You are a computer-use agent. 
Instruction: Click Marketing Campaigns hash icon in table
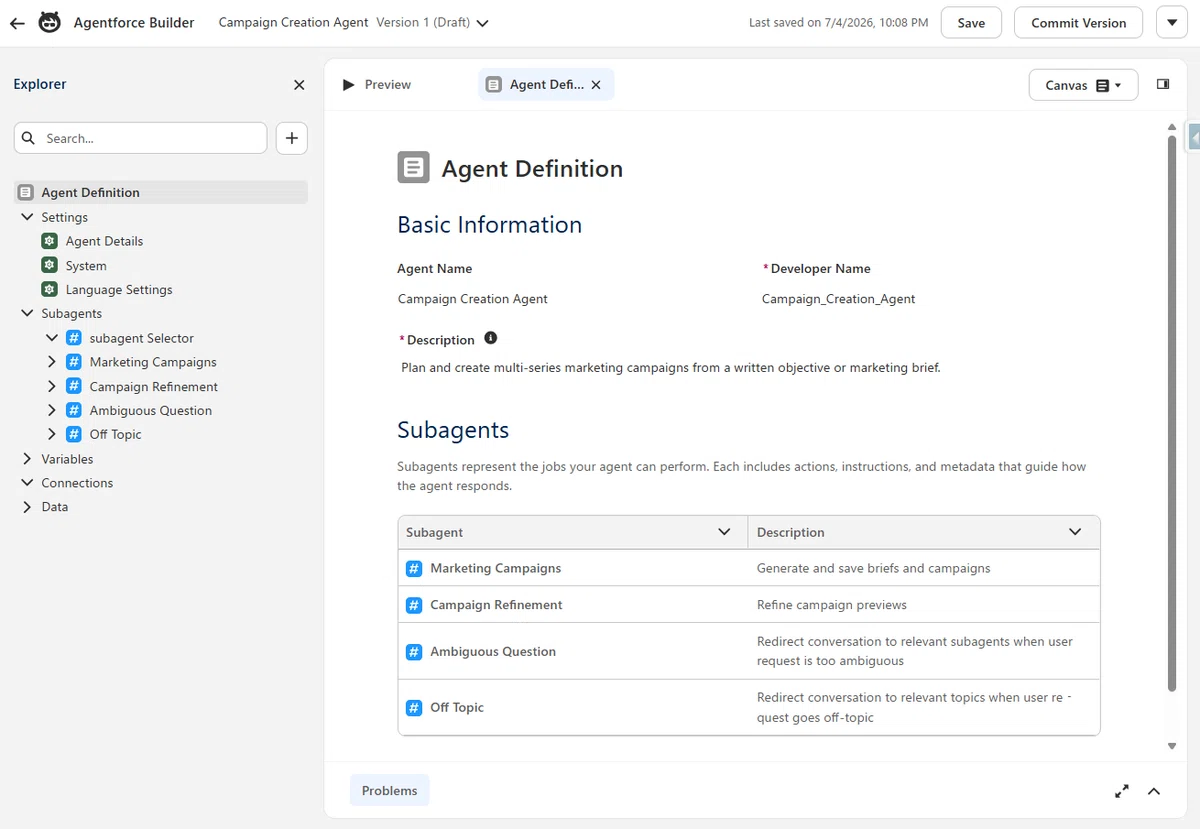(x=414, y=568)
